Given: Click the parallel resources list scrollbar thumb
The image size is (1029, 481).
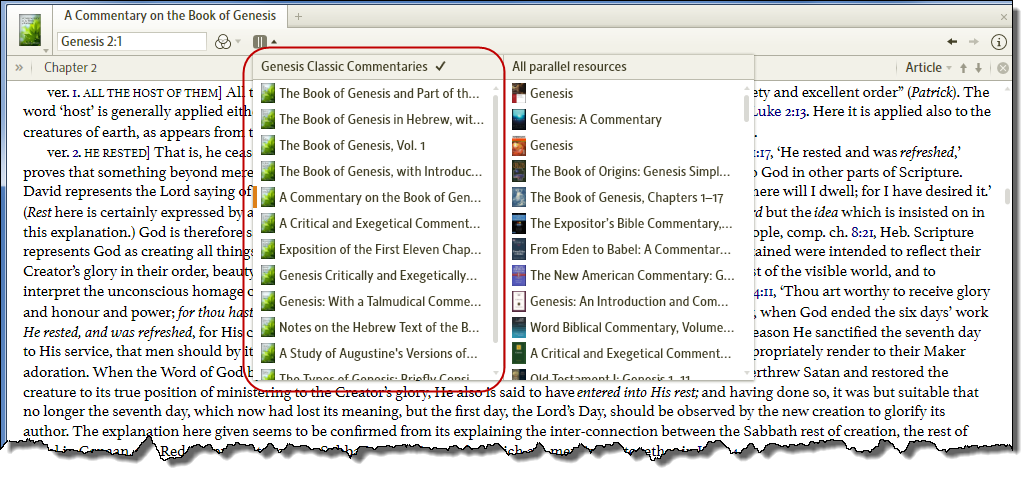Looking at the screenshot, I should click(746, 108).
